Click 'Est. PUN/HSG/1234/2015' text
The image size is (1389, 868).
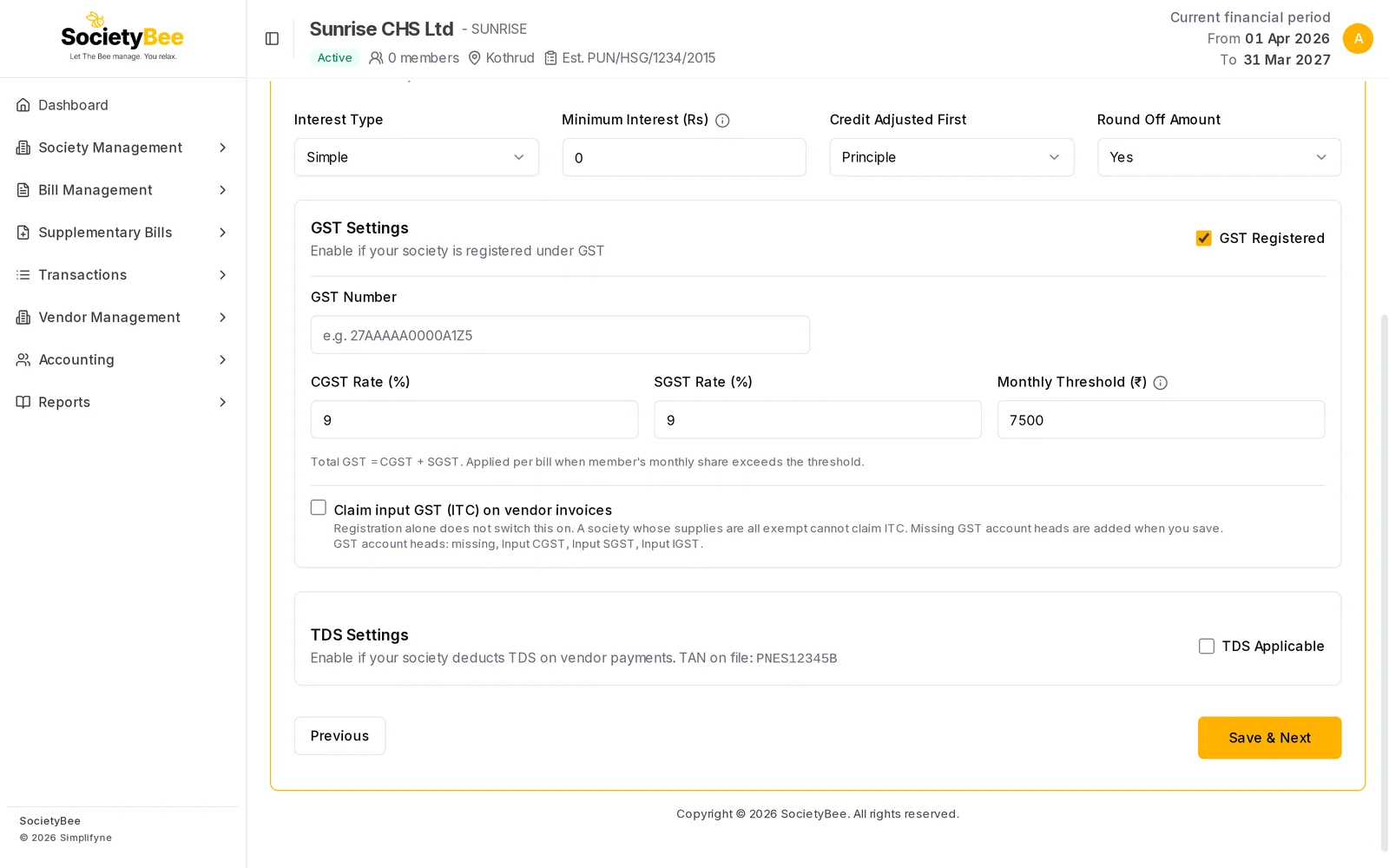pyautogui.click(x=639, y=58)
